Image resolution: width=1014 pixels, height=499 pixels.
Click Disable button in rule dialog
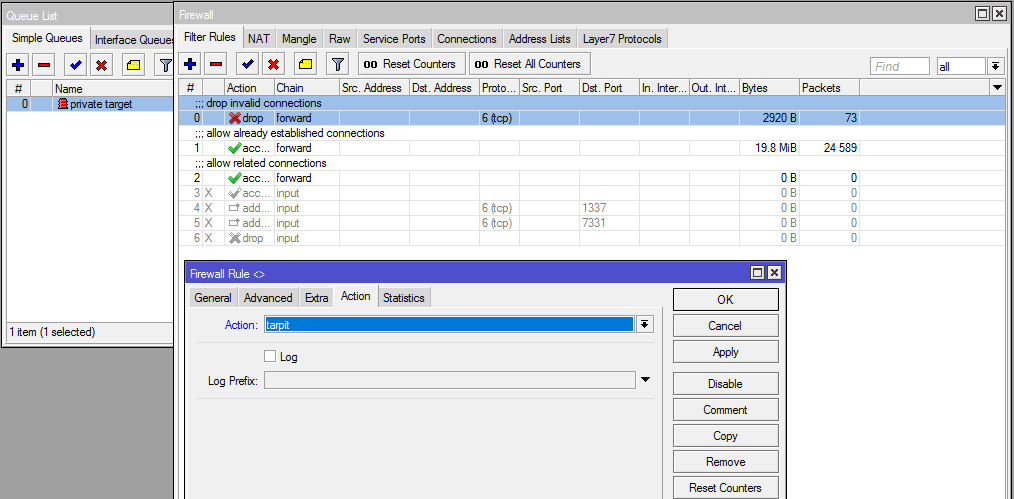point(726,384)
